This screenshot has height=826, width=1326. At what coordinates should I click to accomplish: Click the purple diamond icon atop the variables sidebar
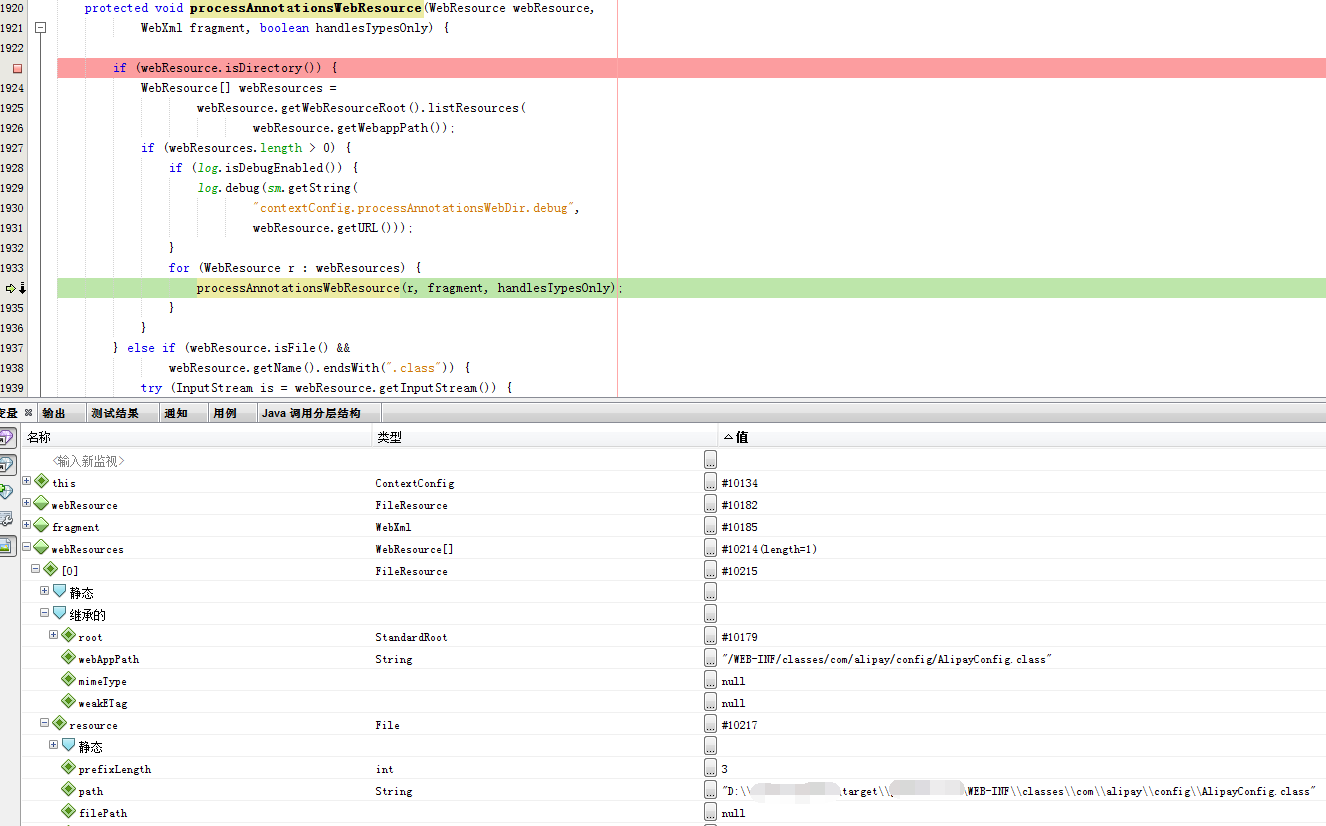tap(6, 437)
